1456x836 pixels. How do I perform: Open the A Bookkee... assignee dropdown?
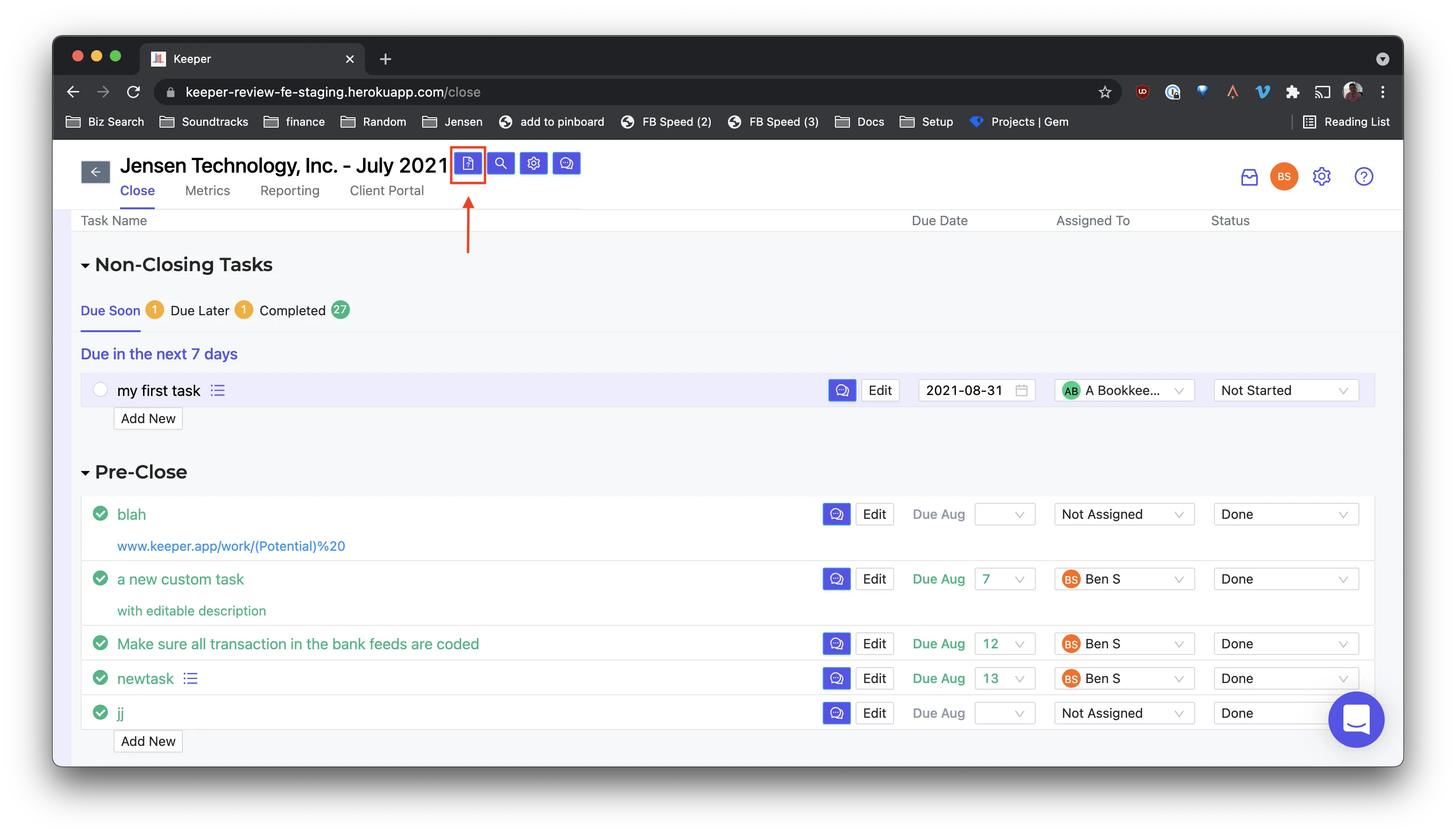(x=1124, y=390)
